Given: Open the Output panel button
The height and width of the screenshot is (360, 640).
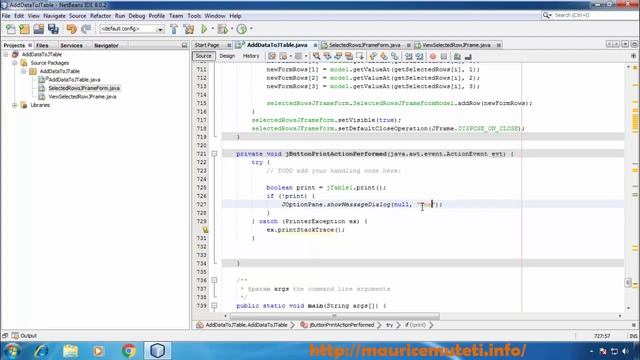Looking at the screenshot, I should point(24,336).
